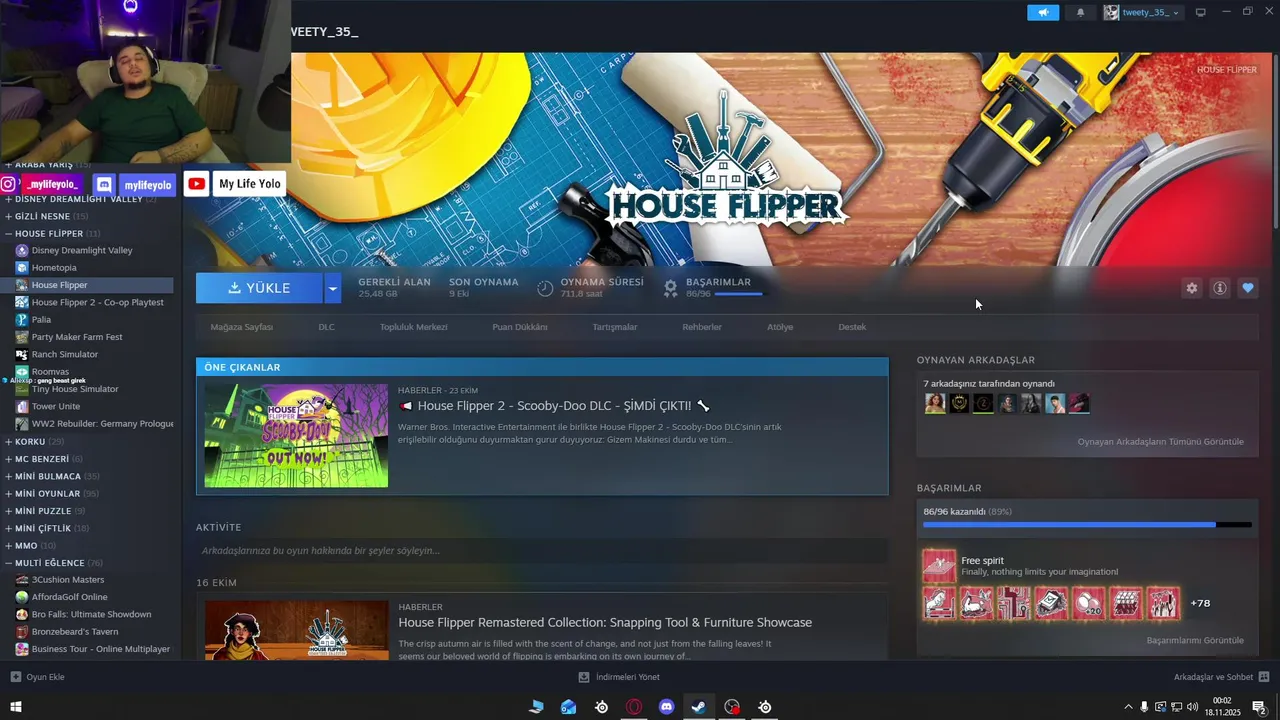Open the tweety_35_ account dropdown

tap(1143, 12)
